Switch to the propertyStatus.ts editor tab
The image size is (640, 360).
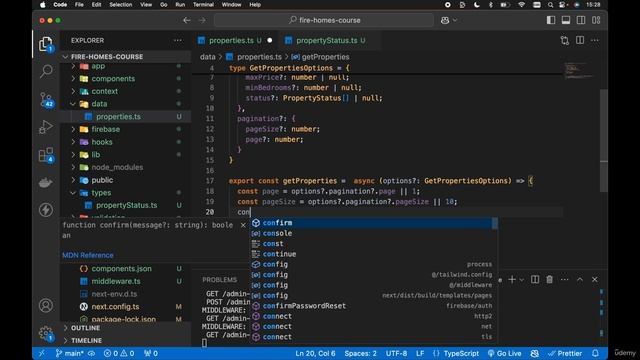click(x=330, y=40)
